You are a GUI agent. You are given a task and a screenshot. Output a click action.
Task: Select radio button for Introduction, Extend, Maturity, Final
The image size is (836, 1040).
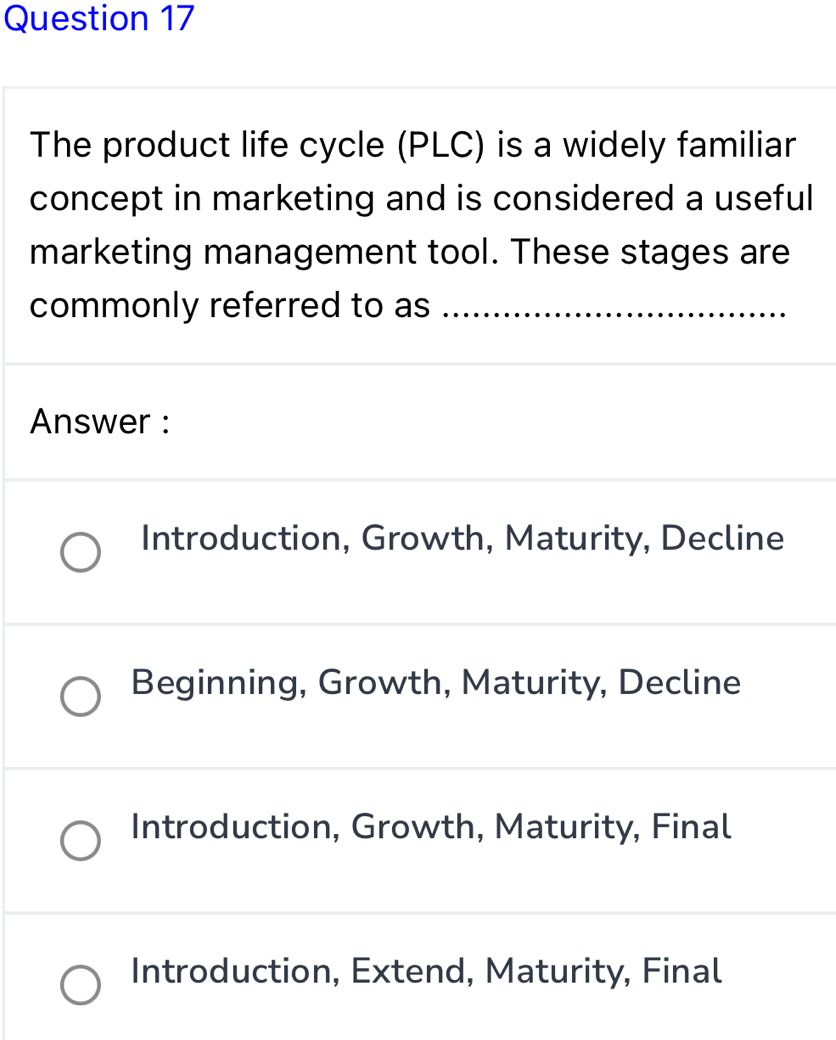(x=80, y=985)
